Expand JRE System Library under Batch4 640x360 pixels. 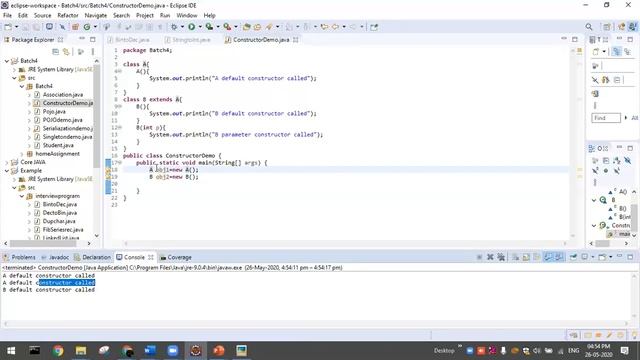tap(14, 69)
